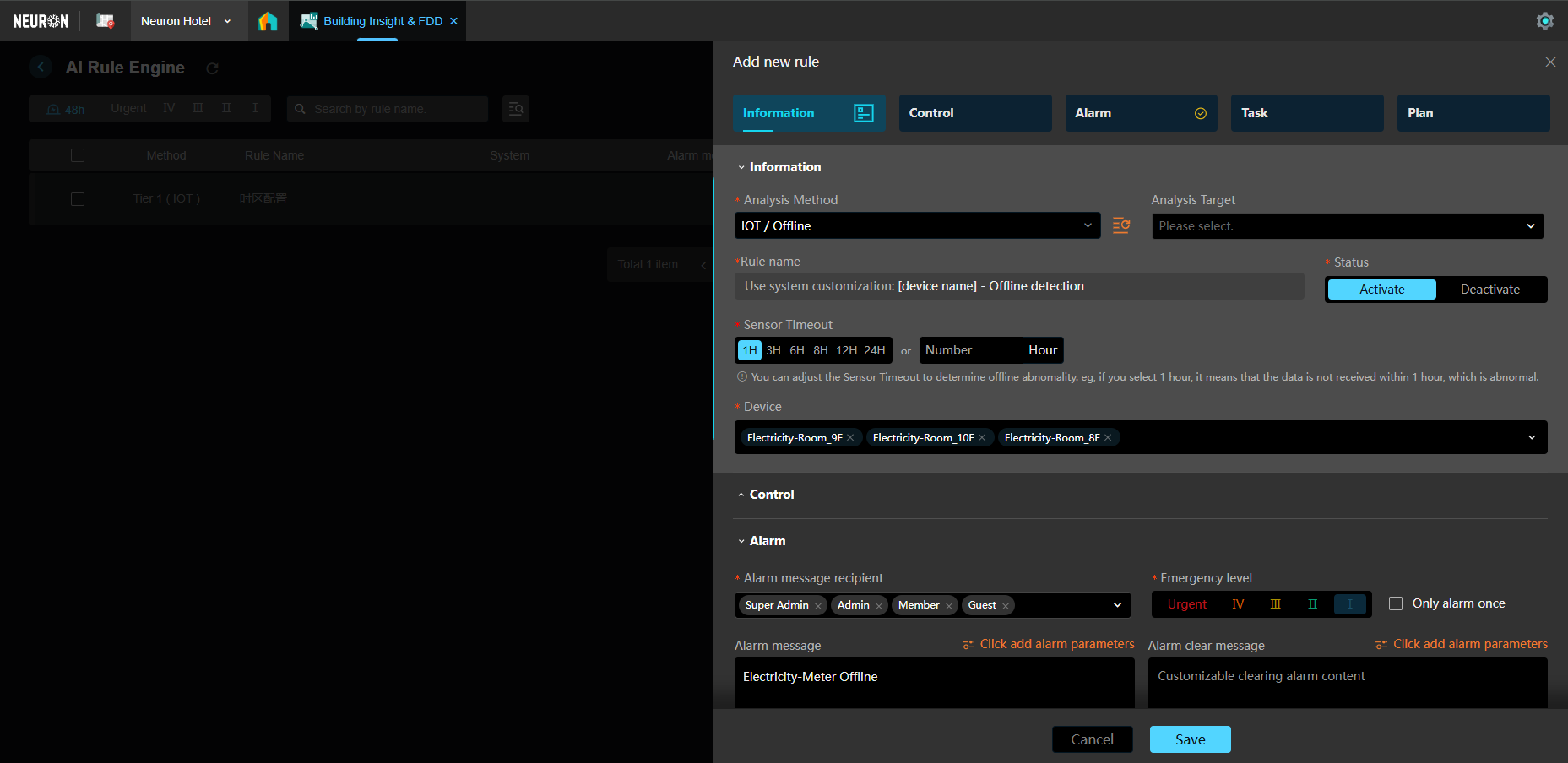Click add alarm parameters for alarm message
The image size is (1568, 763).
pyautogui.click(x=1048, y=644)
